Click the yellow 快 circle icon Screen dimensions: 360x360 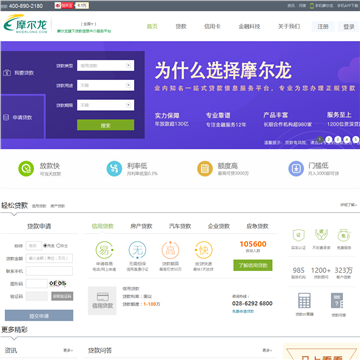pyautogui.click(x=203, y=250)
